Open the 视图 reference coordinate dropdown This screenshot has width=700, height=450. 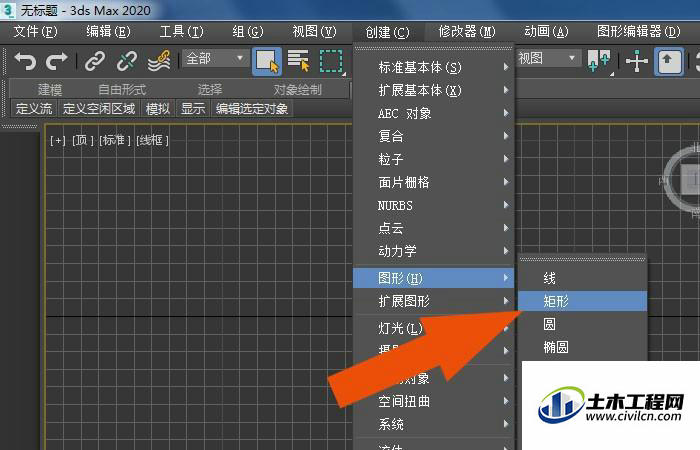(x=548, y=58)
